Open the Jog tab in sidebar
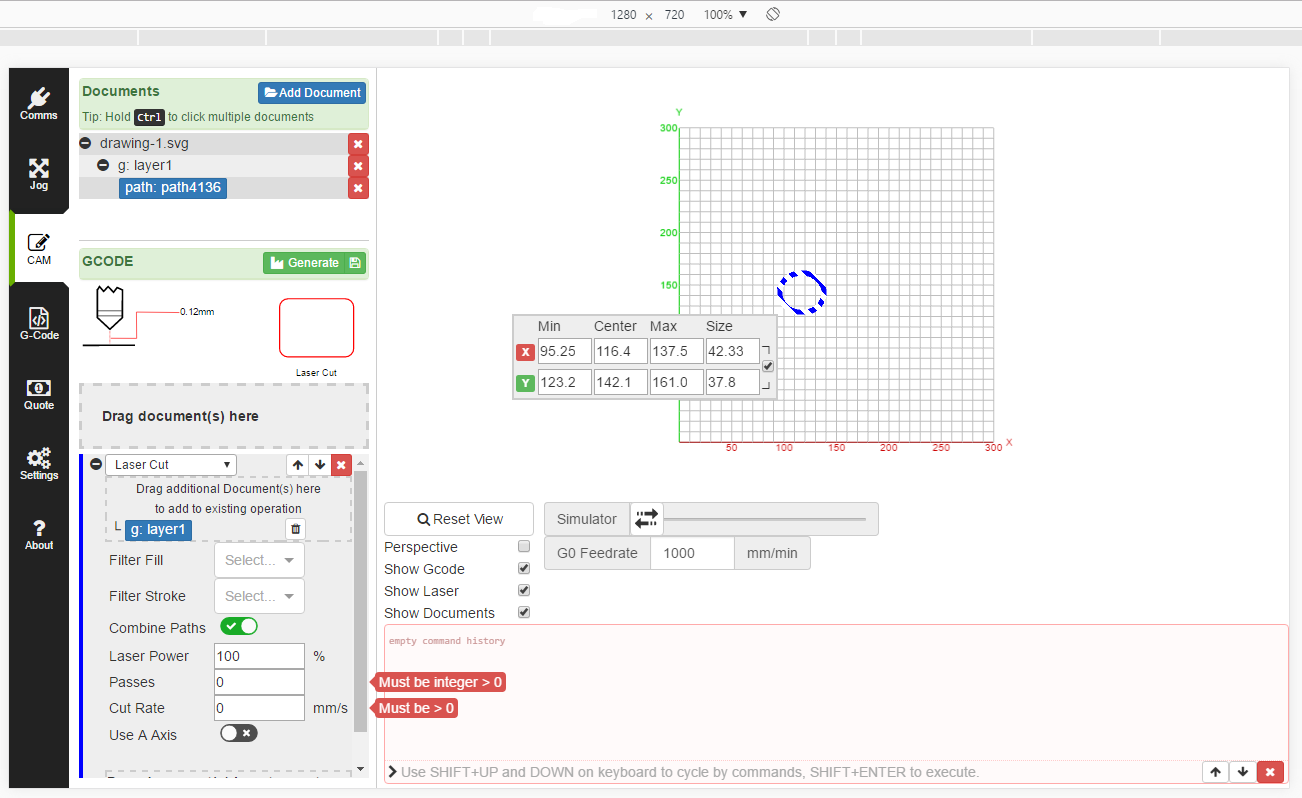The width and height of the screenshot is (1302, 798). (x=39, y=174)
